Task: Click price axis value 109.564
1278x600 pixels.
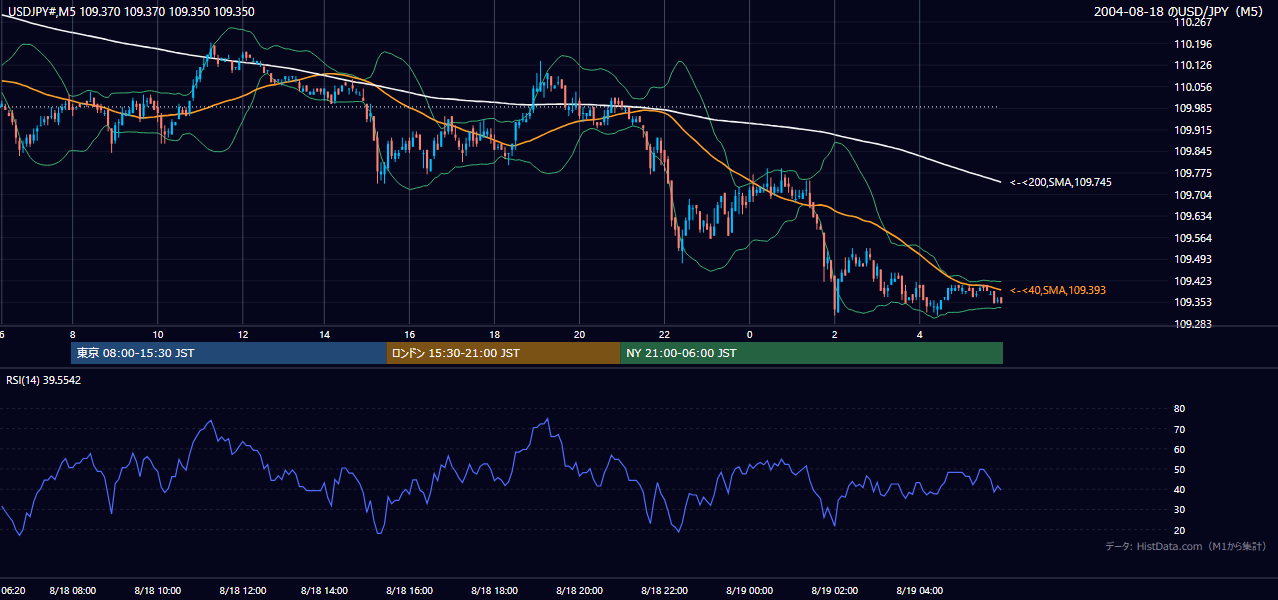Action: (x=1194, y=238)
